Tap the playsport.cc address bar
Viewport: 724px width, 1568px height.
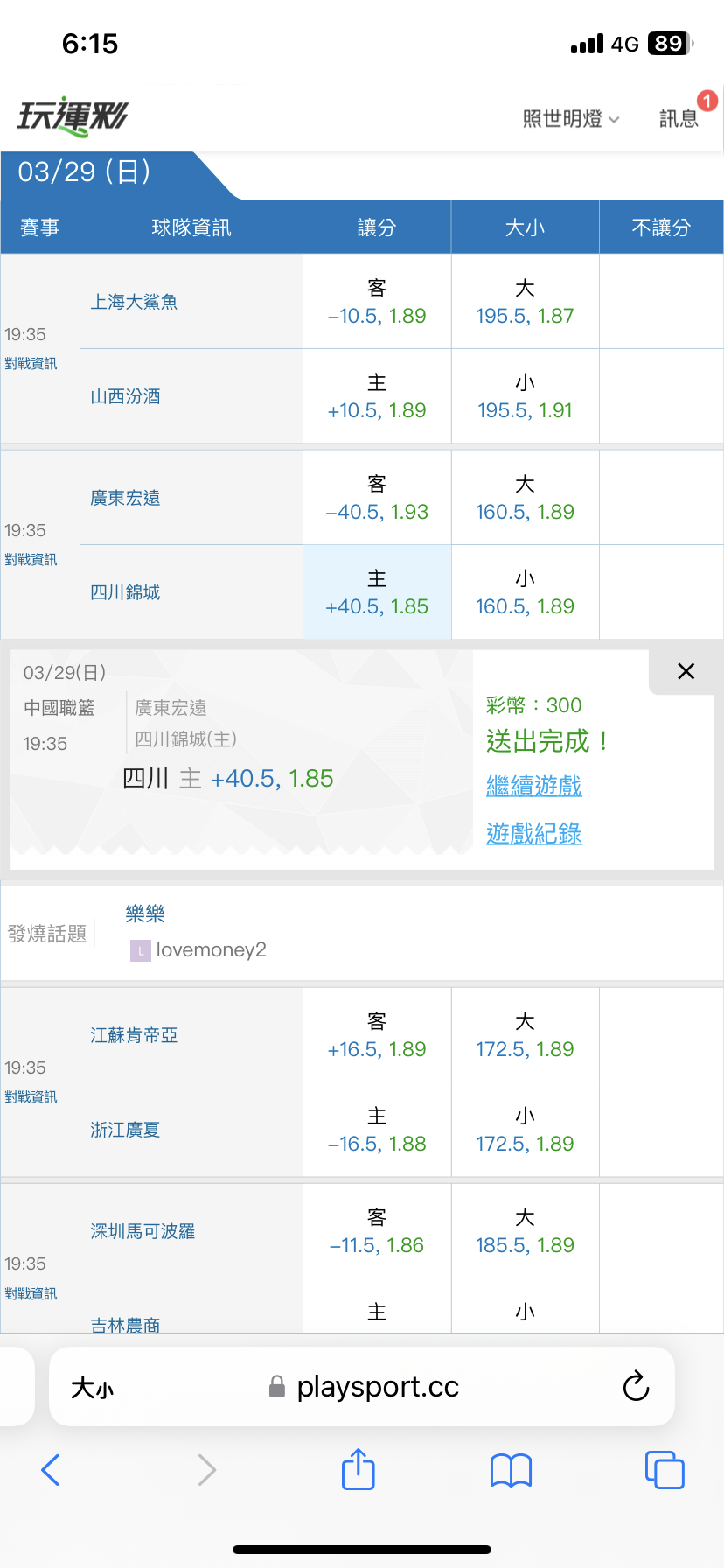pyautogui.click(x=376, y=1387)
